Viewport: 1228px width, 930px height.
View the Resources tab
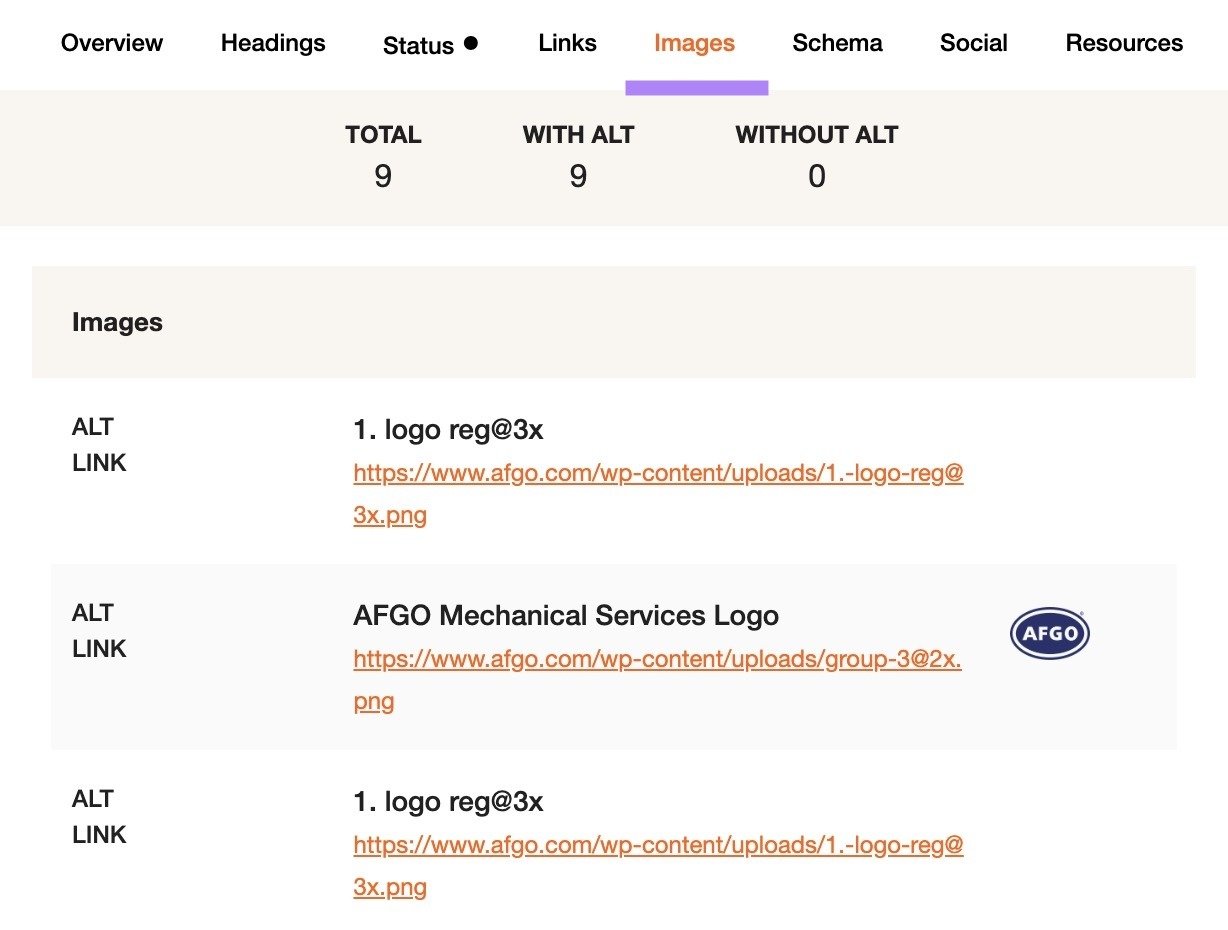pos(1124,43)
